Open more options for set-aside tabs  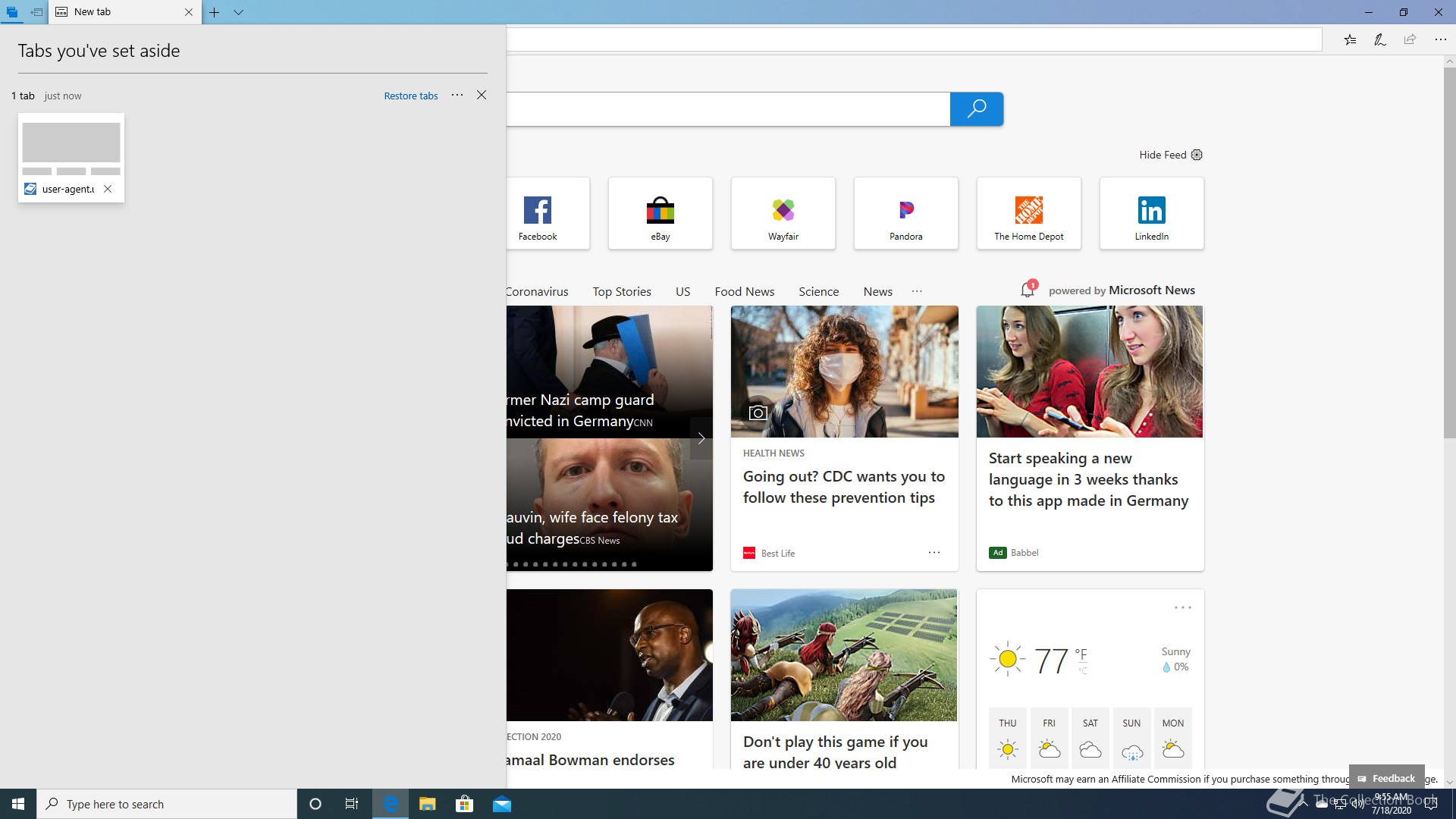(x=457, y=95)
